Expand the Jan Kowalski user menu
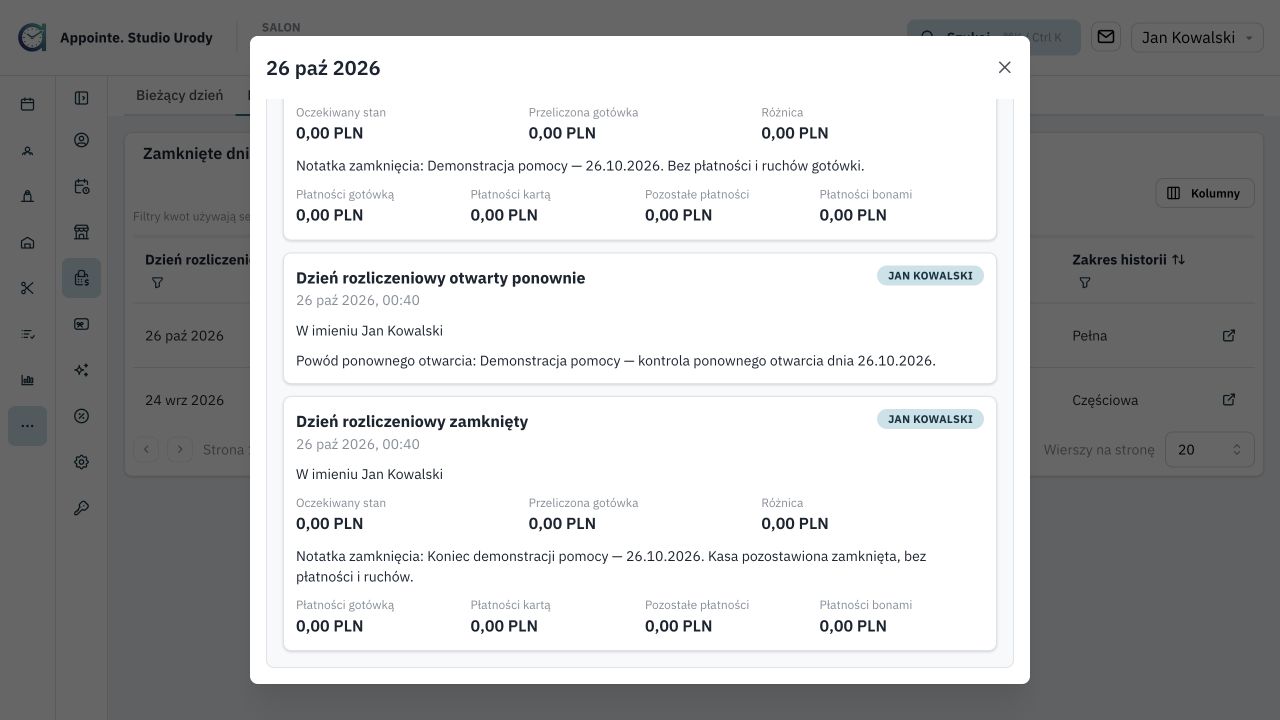The height and width of the screenshot is (720, 1280). [x=1197, y=37]
